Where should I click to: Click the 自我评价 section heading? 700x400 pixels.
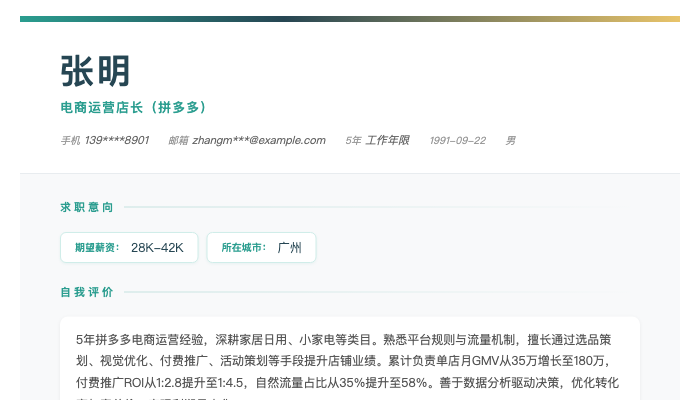pos(87,292)
